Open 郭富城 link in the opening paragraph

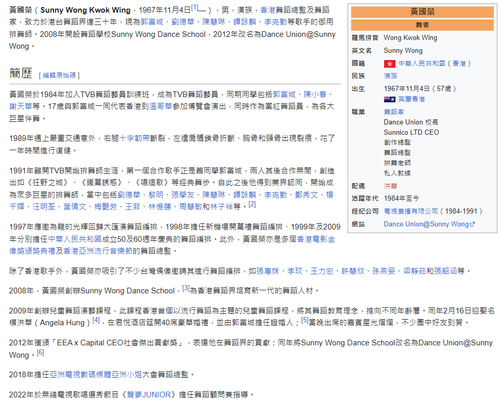pyautogui.click(x=152, y=22)
